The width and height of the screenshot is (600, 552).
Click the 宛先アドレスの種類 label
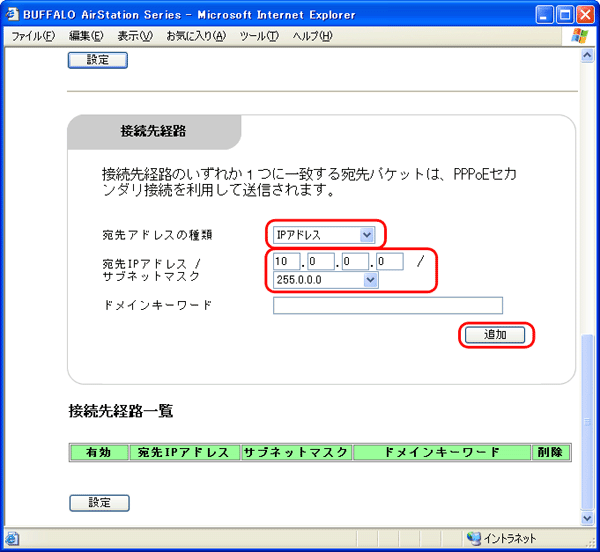click(157, 234)
